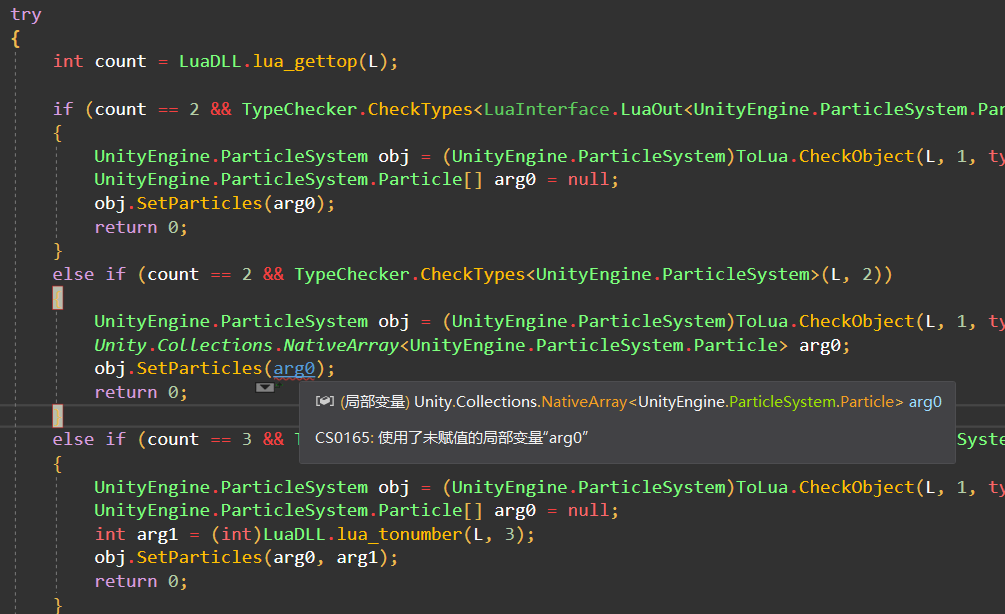Click orange NativeArray inside the tooltip
The image size is (1005, 614).
coord(584,402)
